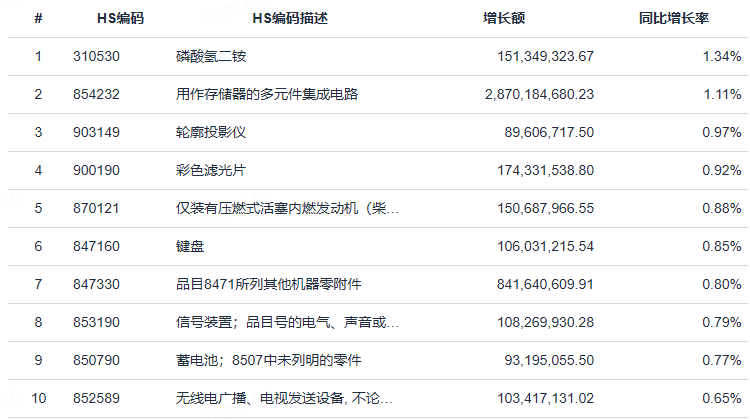Screen dimensions: 750x419
Task: Click row number 5
Action: [x=38, y=209]
